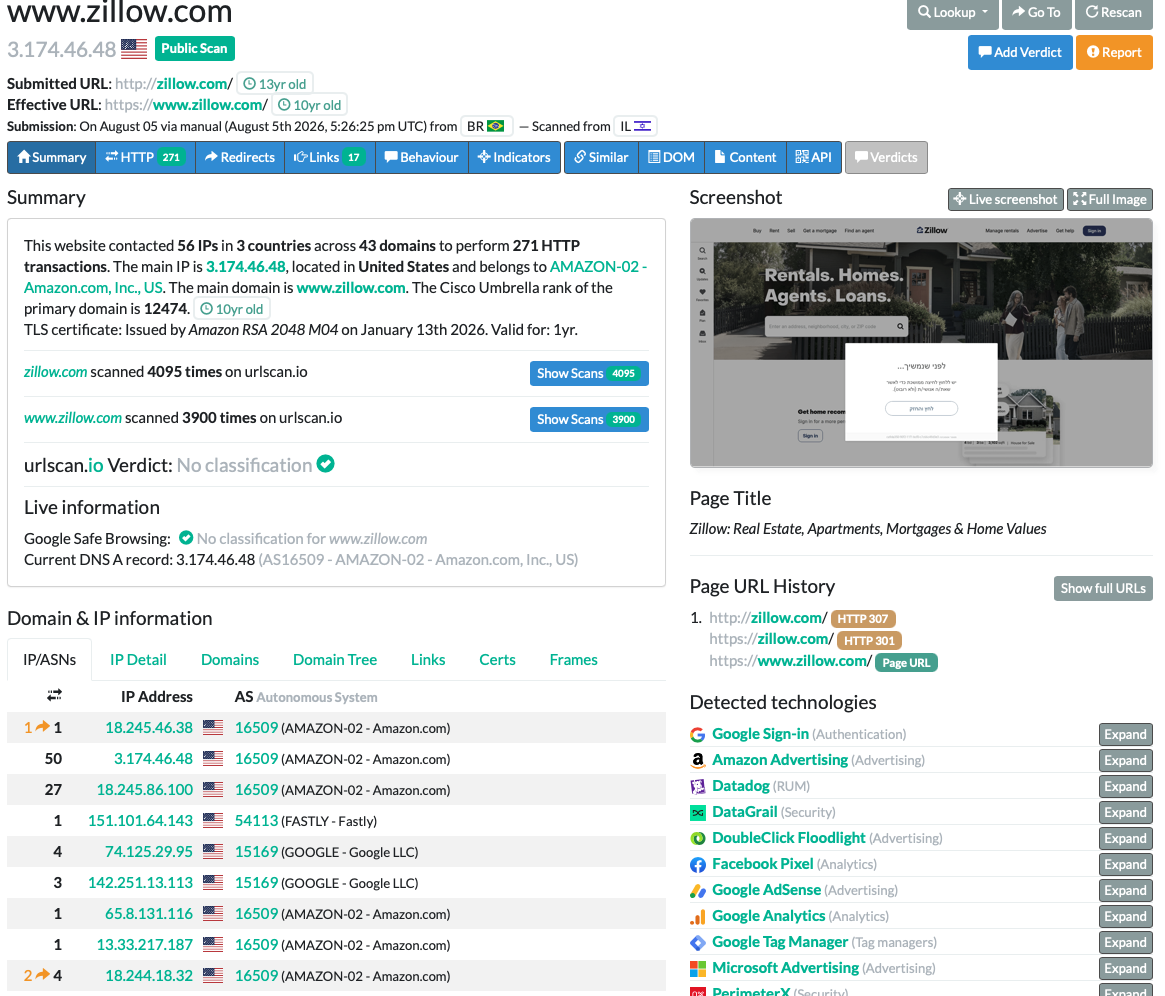Expand DoubleClick Floodlight details
This screenshot has width=1165, height=996.
coord(1126,839)
